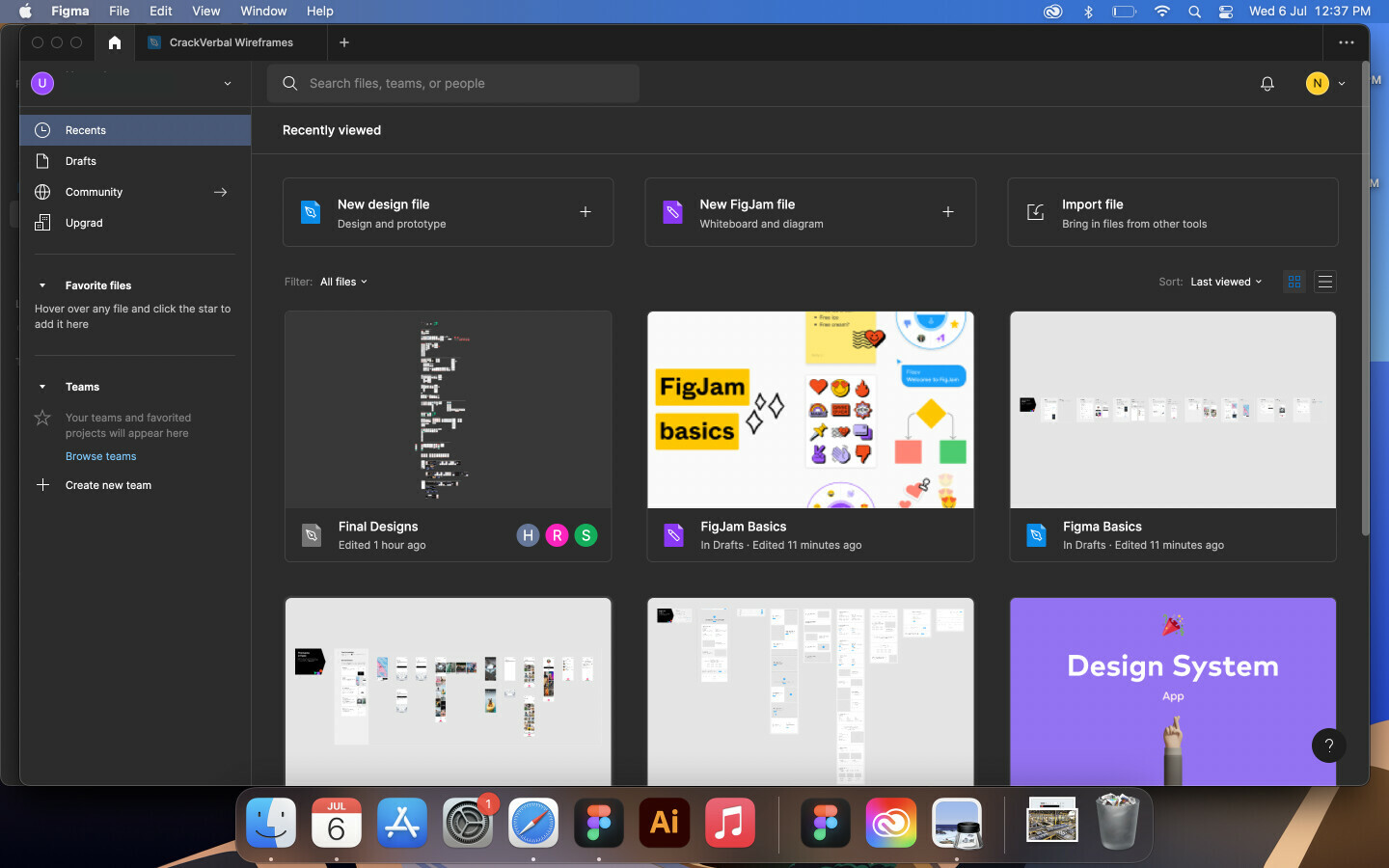The width and height of the screenshot is (1389, 868).
Task: Switch to grid view
Action: pyautogui.click(x=1294, y=282)
